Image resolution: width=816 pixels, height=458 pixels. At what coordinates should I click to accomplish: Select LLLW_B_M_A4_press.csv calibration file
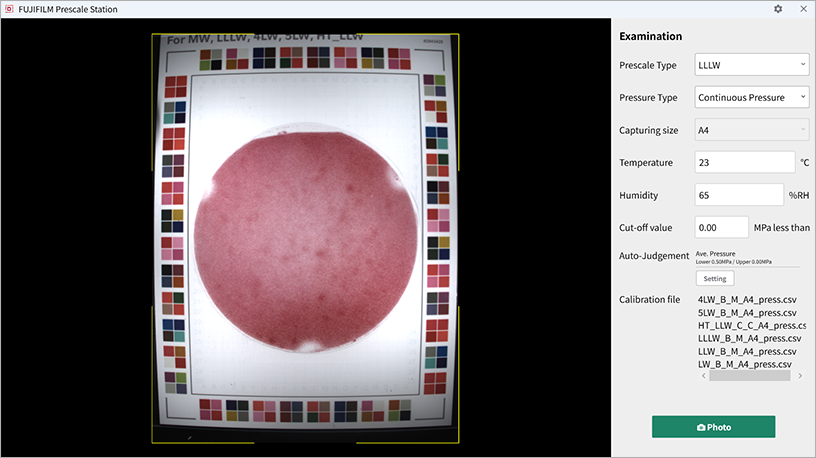(x=747, y=339)
